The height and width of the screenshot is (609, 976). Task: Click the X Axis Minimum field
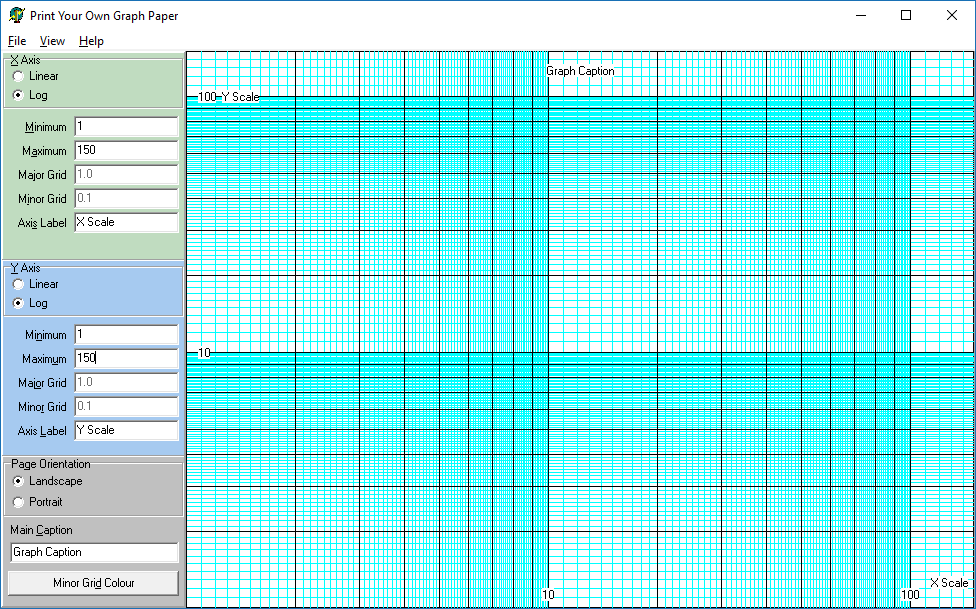126,127
